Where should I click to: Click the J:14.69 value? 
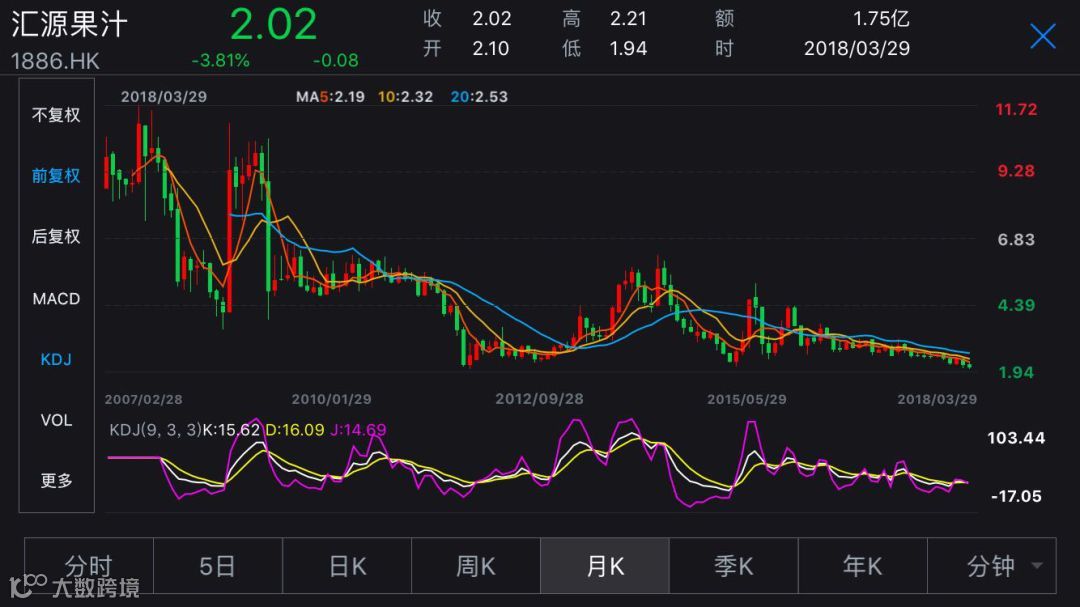pos(358,430)
